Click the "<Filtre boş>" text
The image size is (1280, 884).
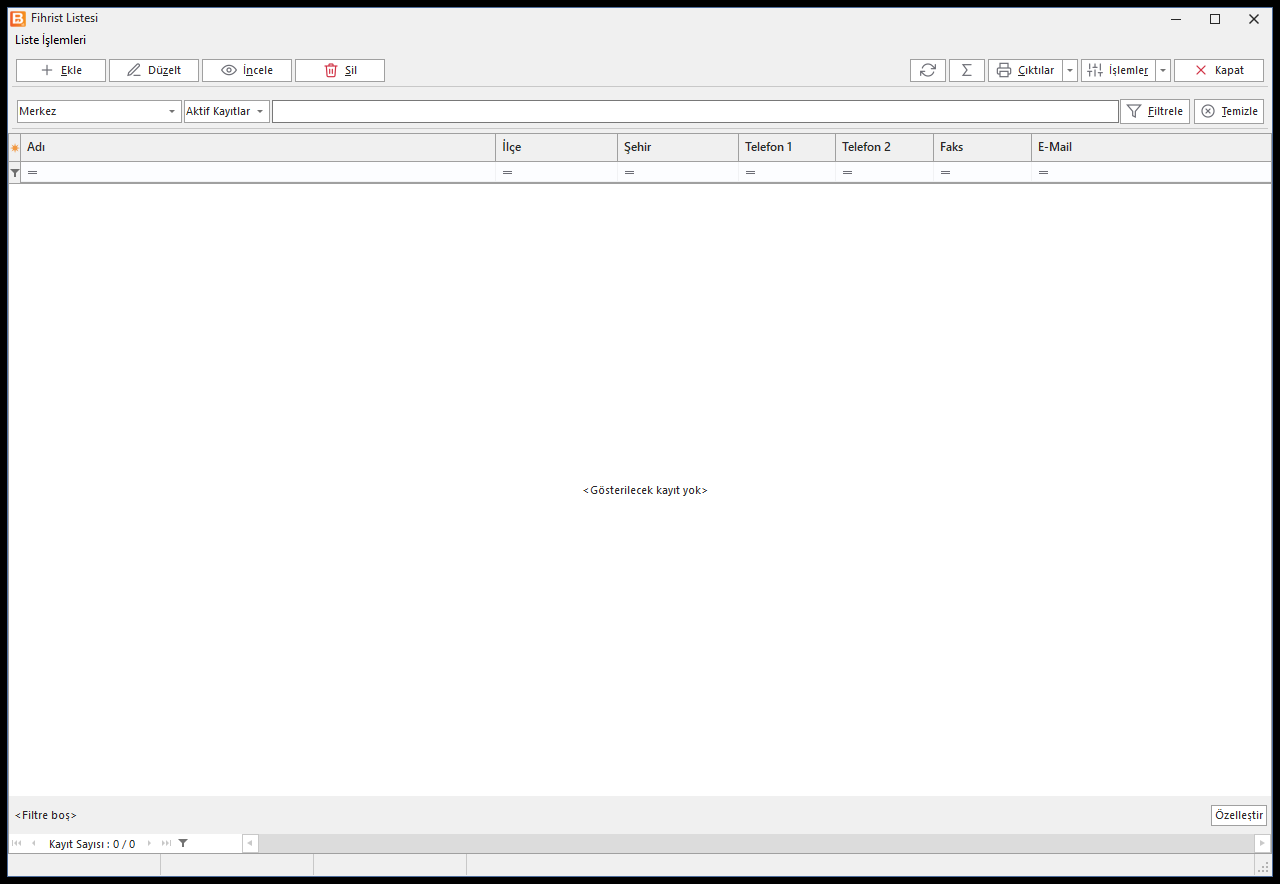[46, 815]
